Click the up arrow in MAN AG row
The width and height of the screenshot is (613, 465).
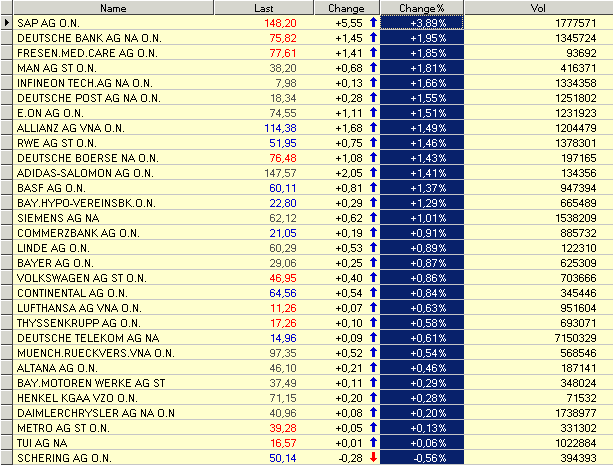373,68
